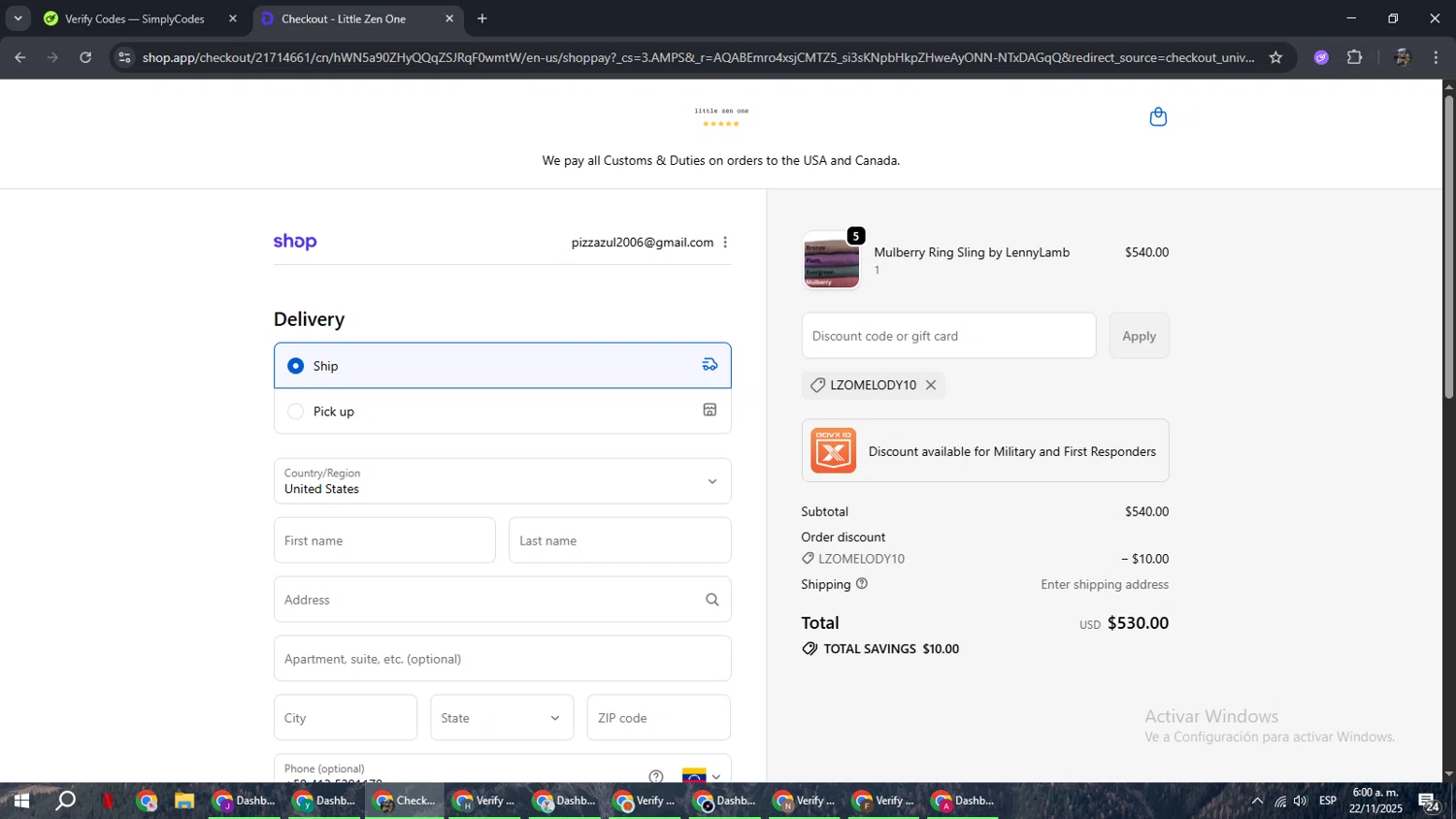Reload the checkout page
The height and width of the screenshot is (819, 1456).
(x=85, y=57)
